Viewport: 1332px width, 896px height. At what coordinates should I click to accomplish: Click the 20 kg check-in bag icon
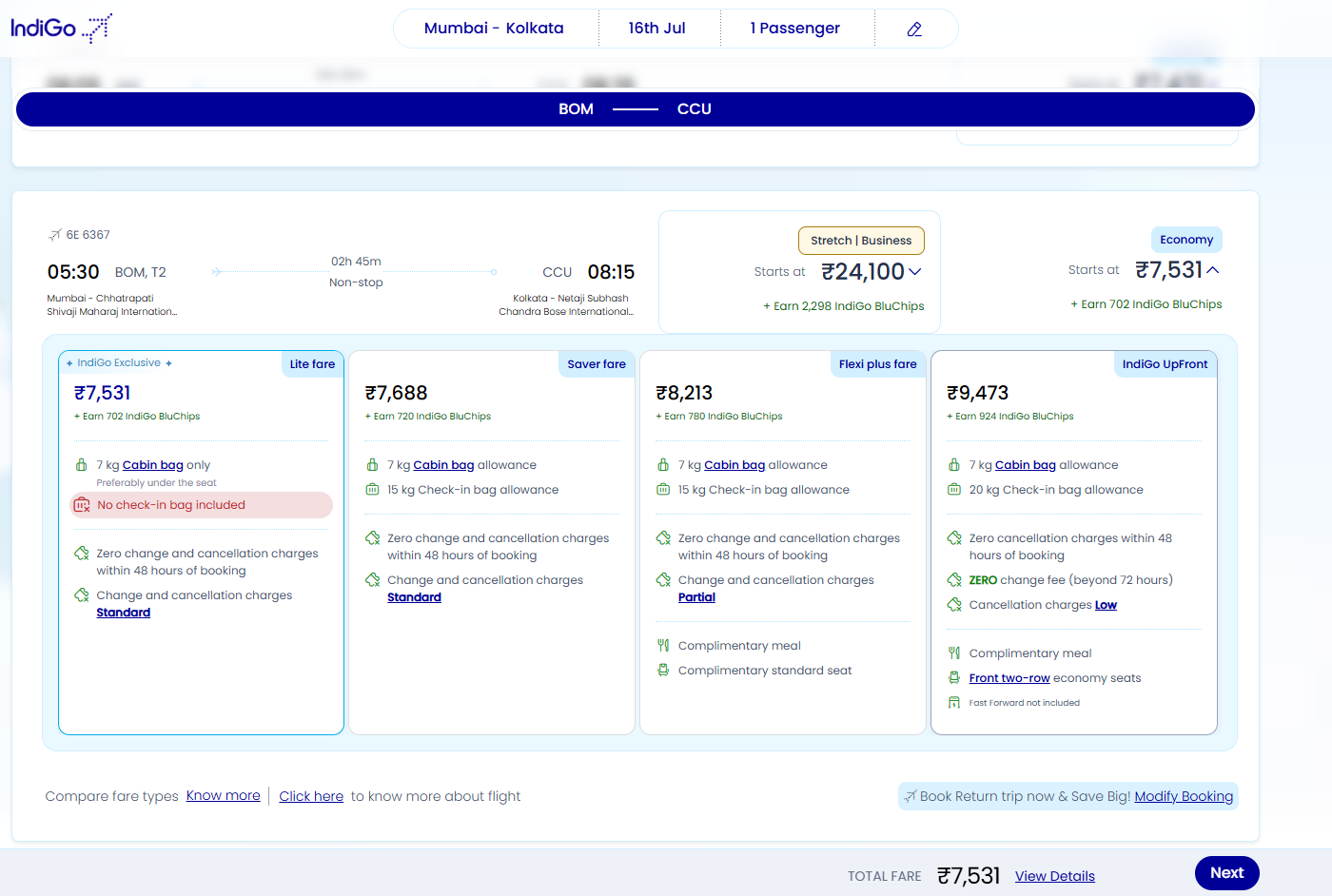954,490
